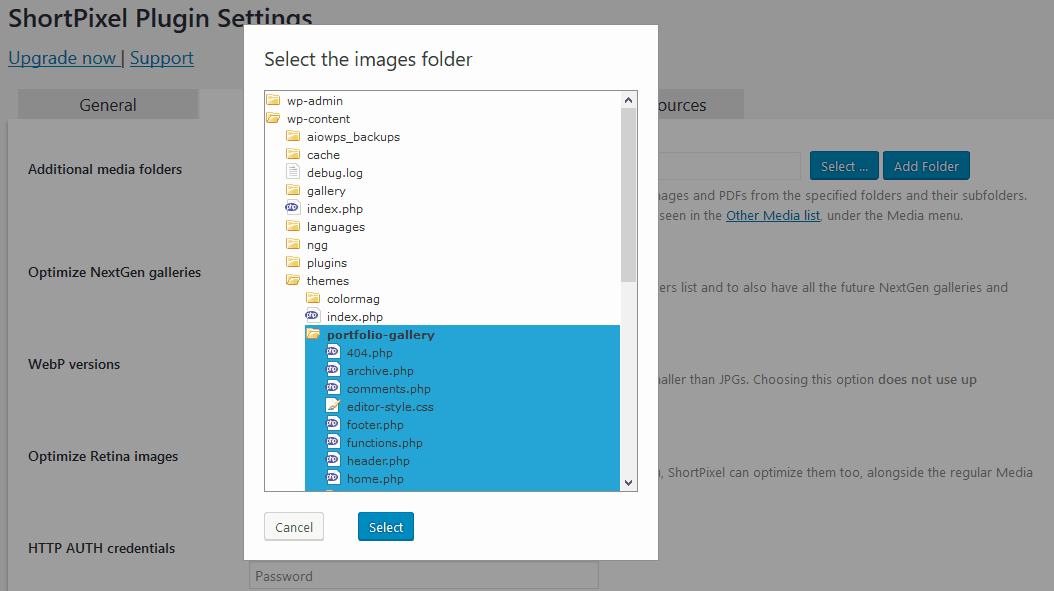Click the folder icon next to ngg
This screenshot has width=1054, height=591.
tap(292, 244)
